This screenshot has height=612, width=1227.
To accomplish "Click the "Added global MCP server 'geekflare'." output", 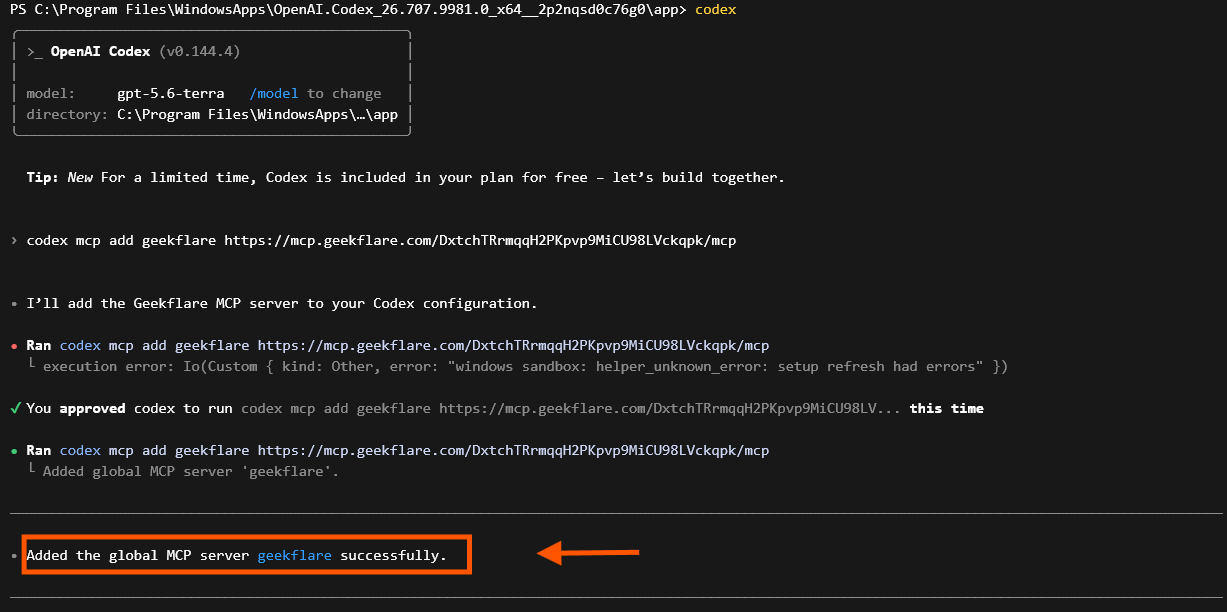I will (x=191, y=471).
